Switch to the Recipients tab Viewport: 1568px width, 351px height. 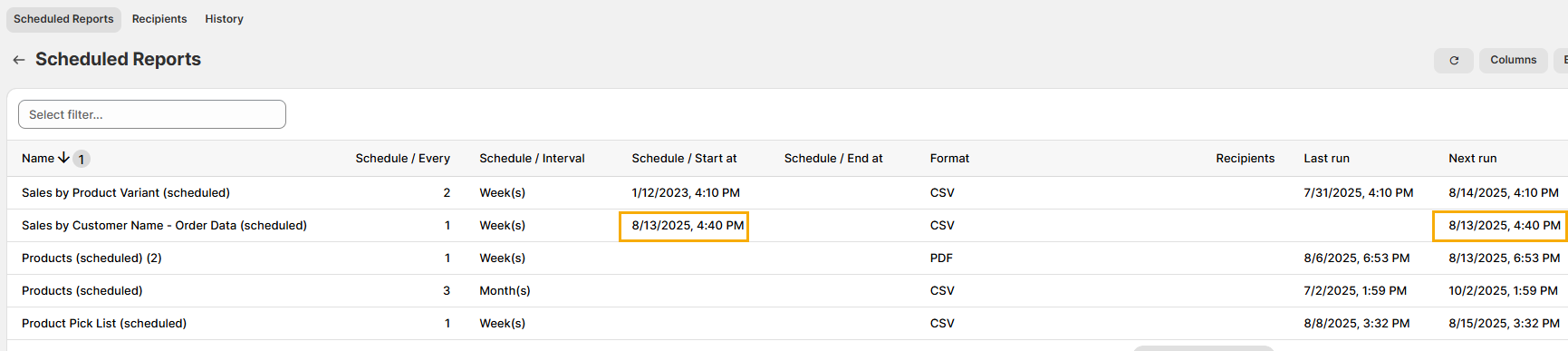[x=159, y=19]
